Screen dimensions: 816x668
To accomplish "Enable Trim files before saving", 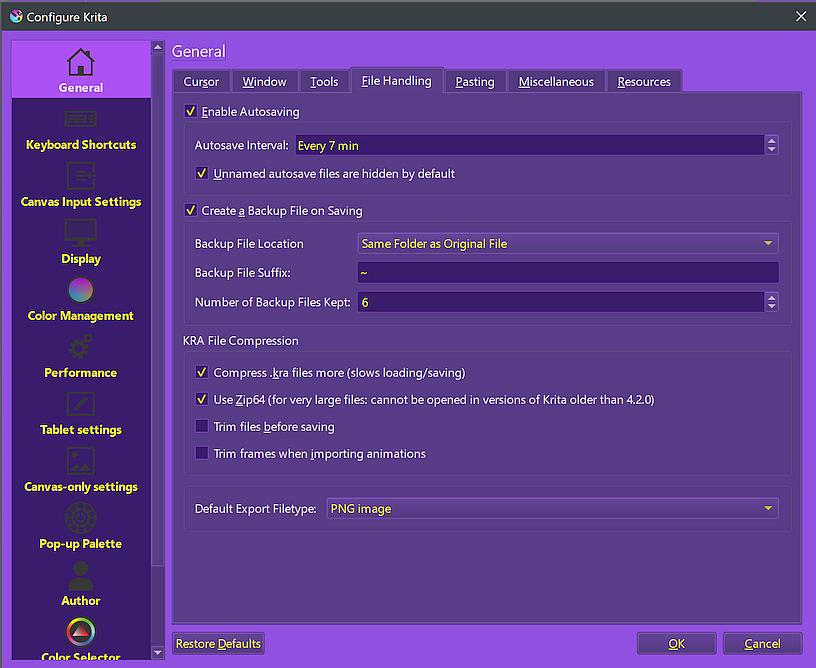I will click(x=202, y=426).
